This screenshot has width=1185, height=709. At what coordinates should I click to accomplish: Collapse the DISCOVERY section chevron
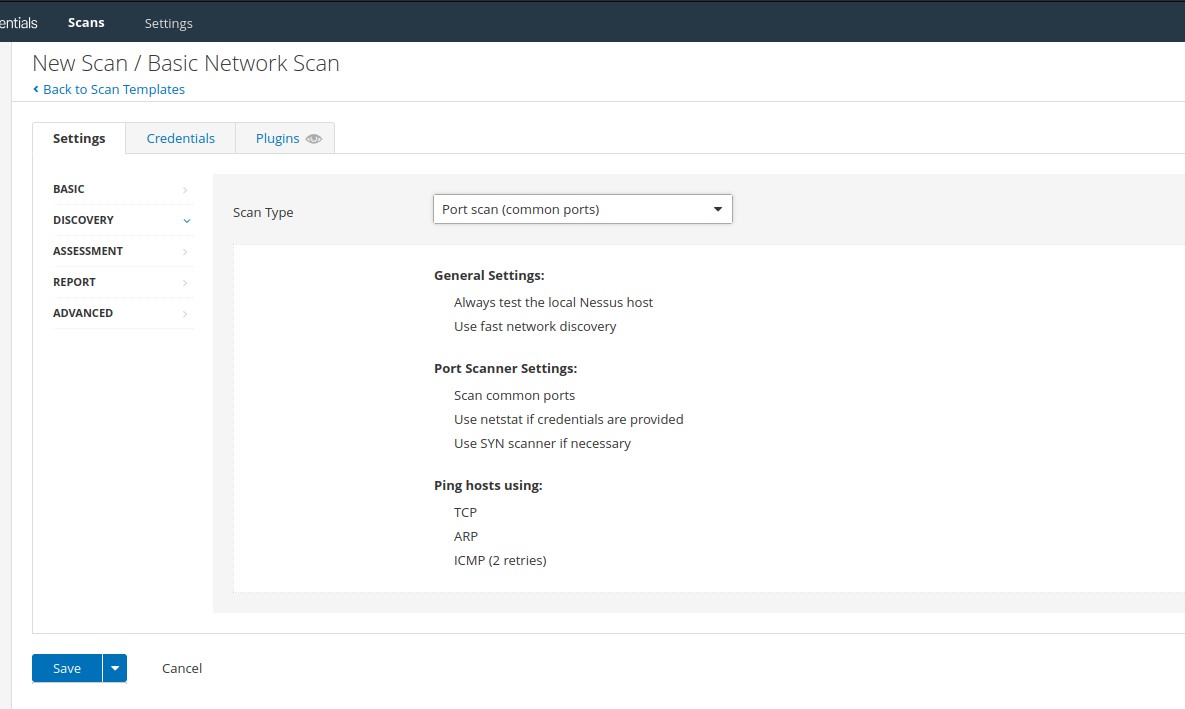click(x=187, y=221)
